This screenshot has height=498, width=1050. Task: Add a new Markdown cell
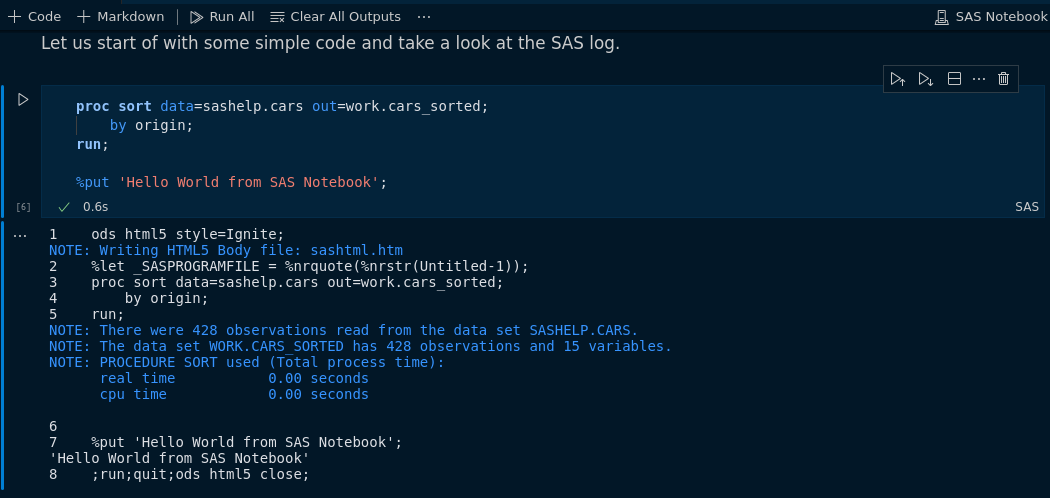pos(120,17)
